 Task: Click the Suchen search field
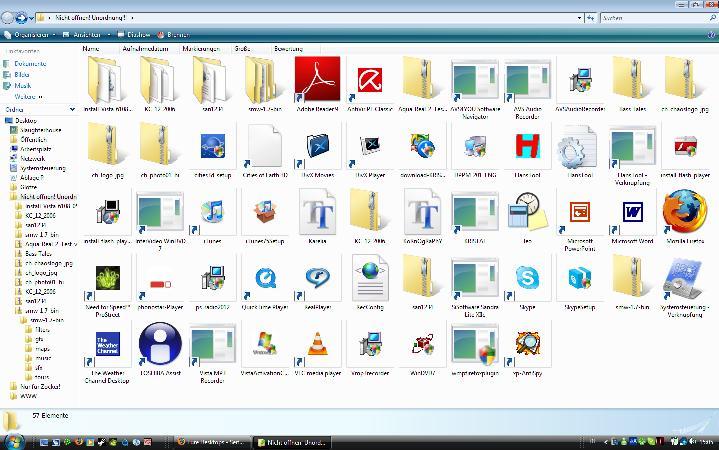(655, 18)
